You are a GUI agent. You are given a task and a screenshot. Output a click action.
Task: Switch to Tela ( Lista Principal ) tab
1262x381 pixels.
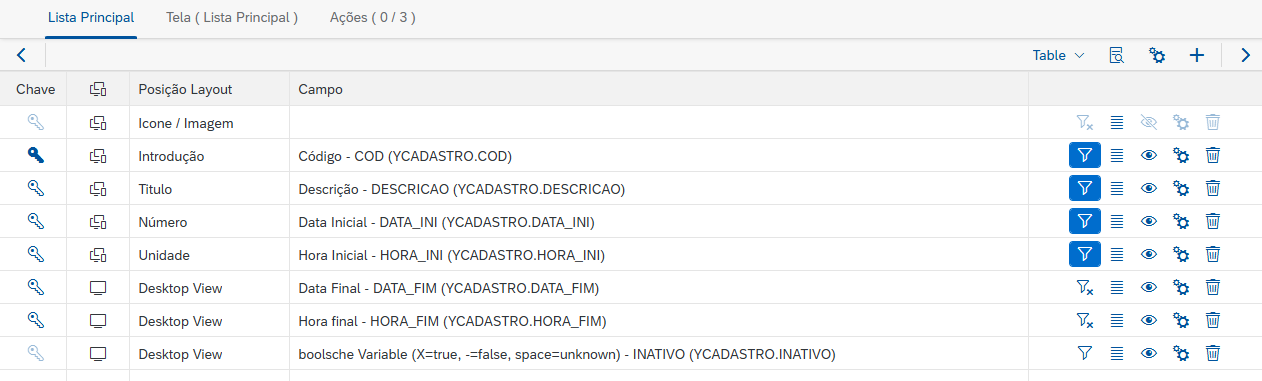tap(232, 18)
